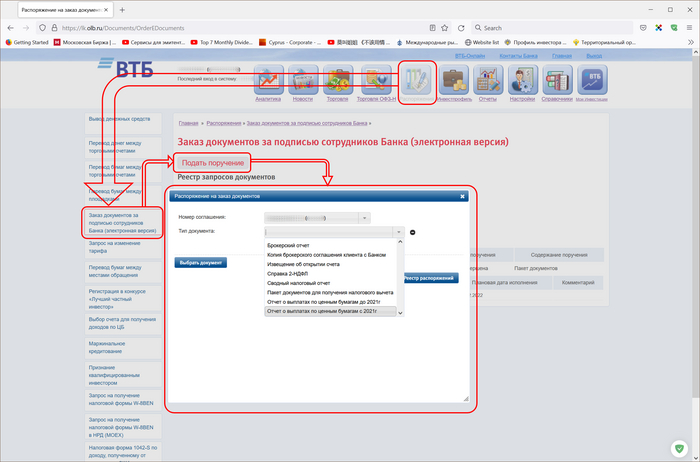Click the Реестр распоряжений button
700x462 pixels.
(x=430, y=278)
